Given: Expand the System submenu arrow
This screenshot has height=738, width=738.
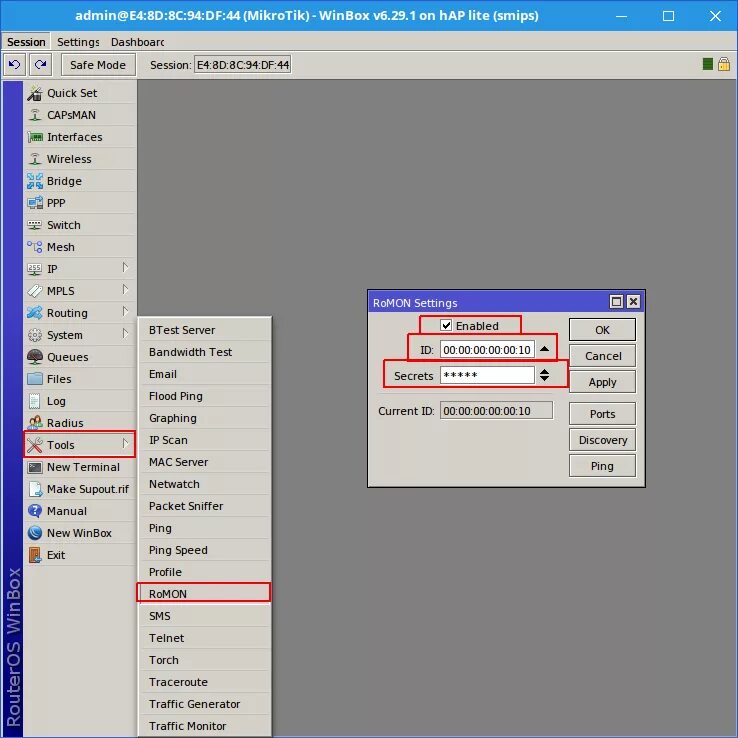Looking at the screenshot, I should tap(125, 334).
